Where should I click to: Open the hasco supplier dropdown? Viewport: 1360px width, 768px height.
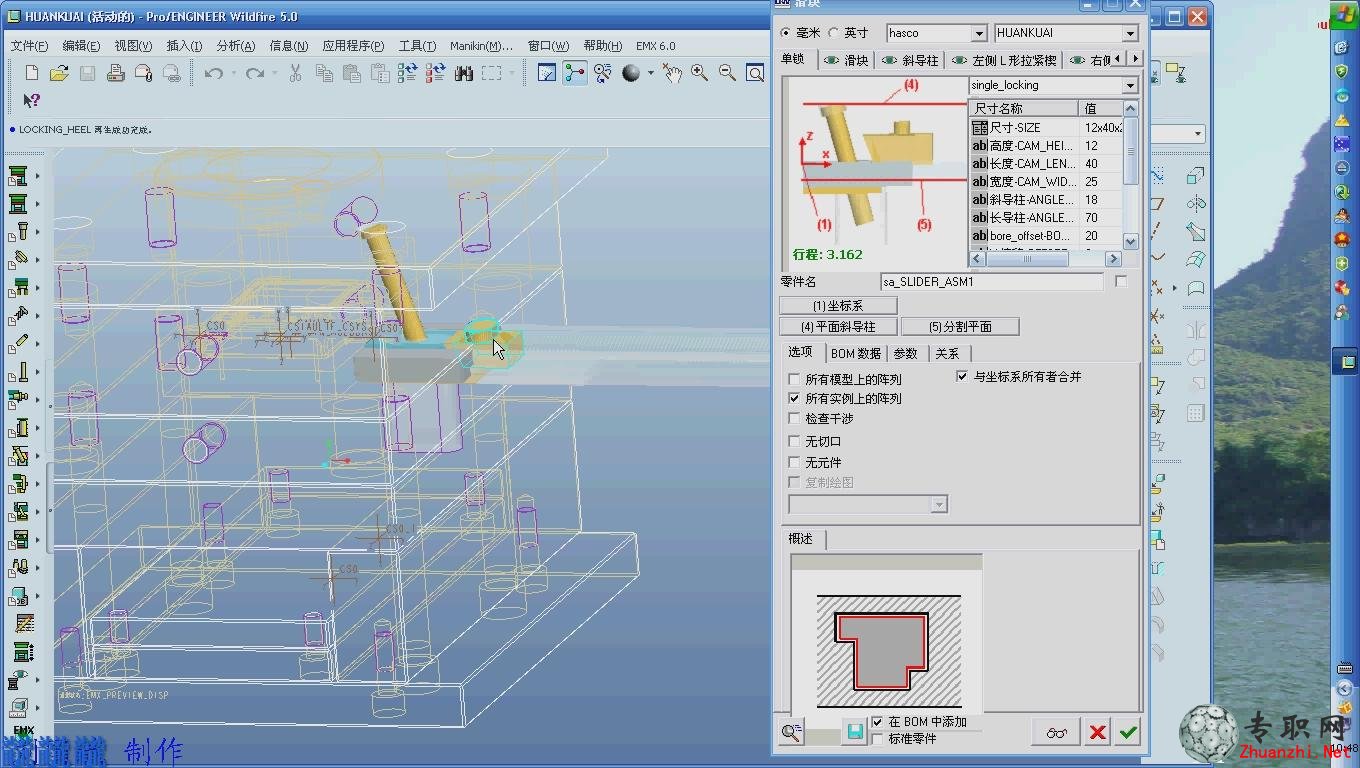point(979,33)
